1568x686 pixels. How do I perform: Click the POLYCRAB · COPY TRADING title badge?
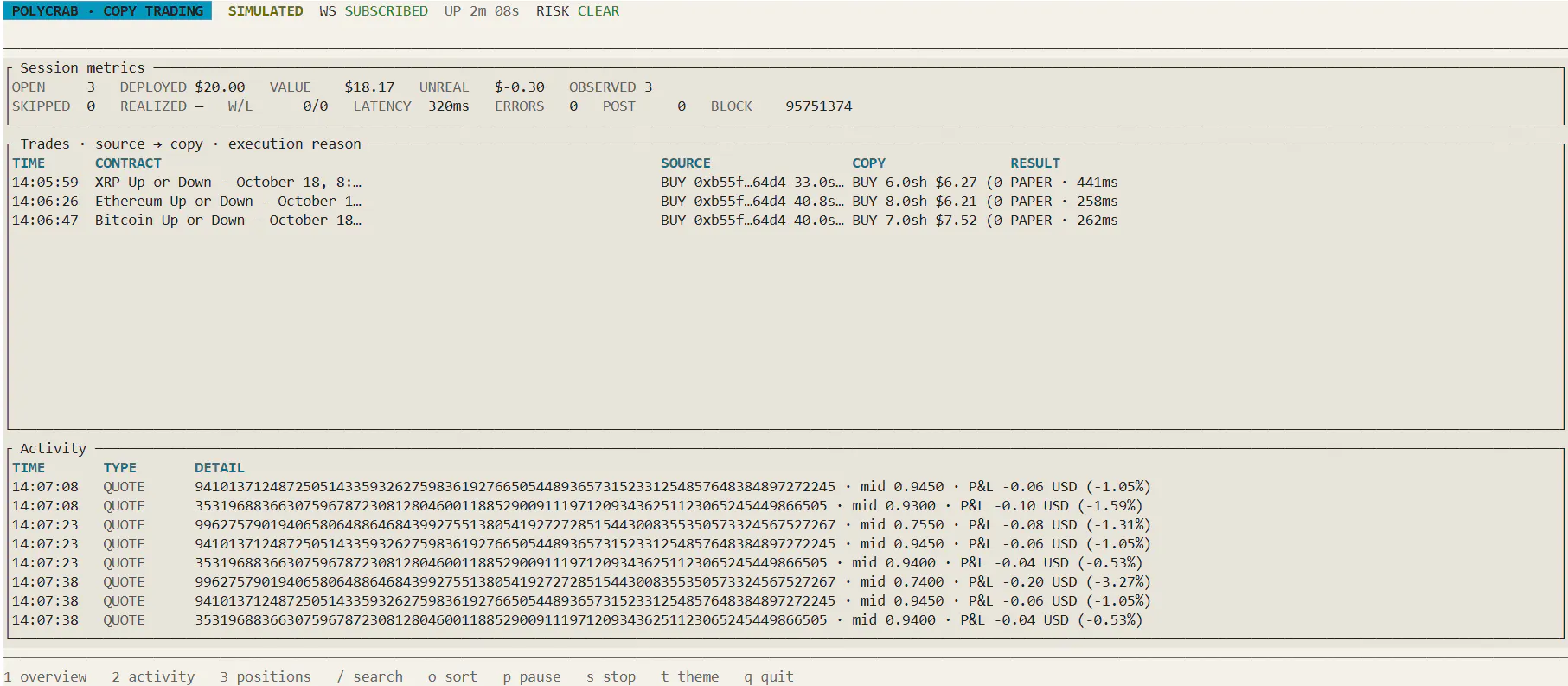click(x=108, y=11)
